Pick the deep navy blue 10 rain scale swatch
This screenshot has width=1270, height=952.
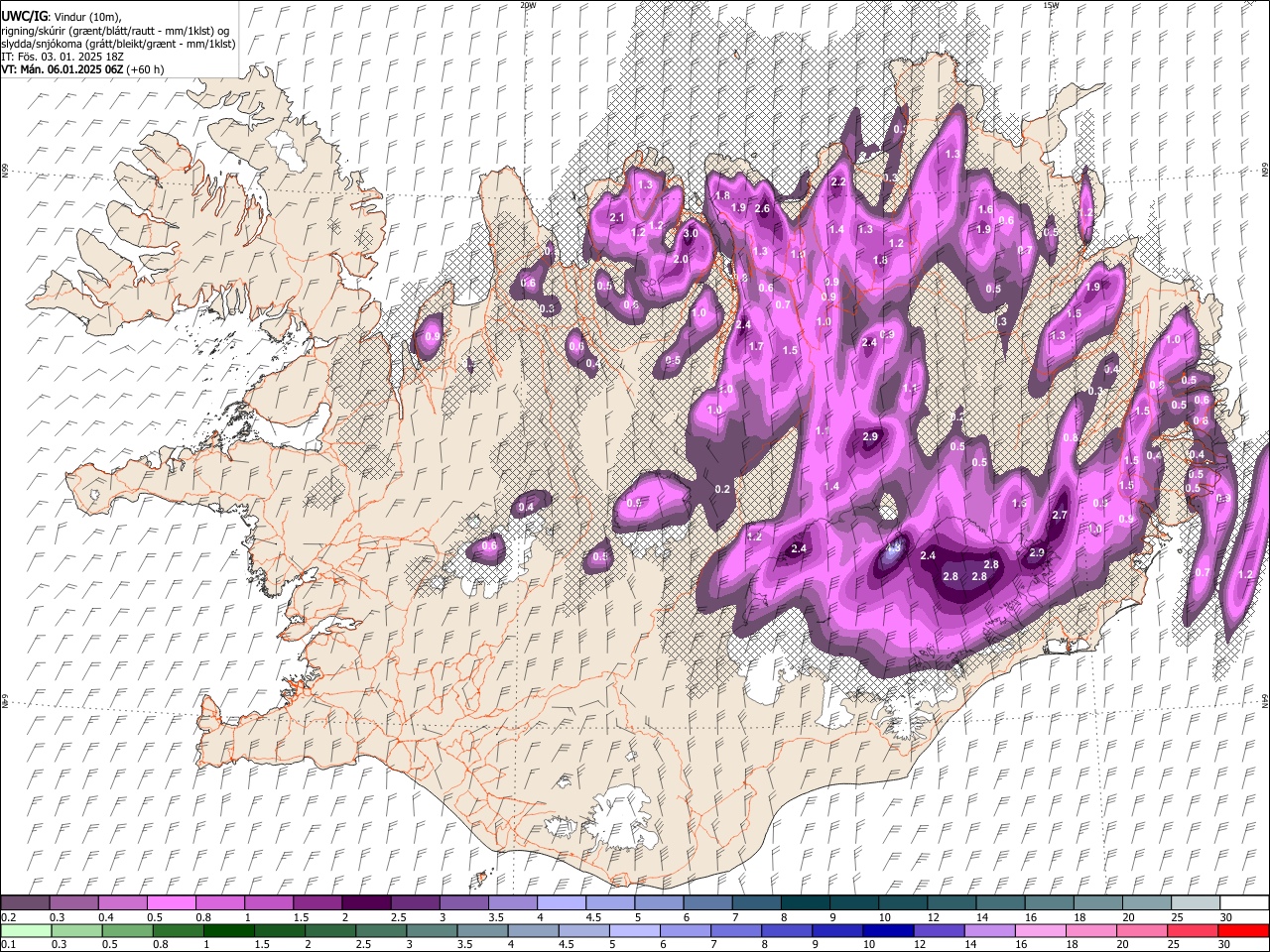[x=888, y=930]
